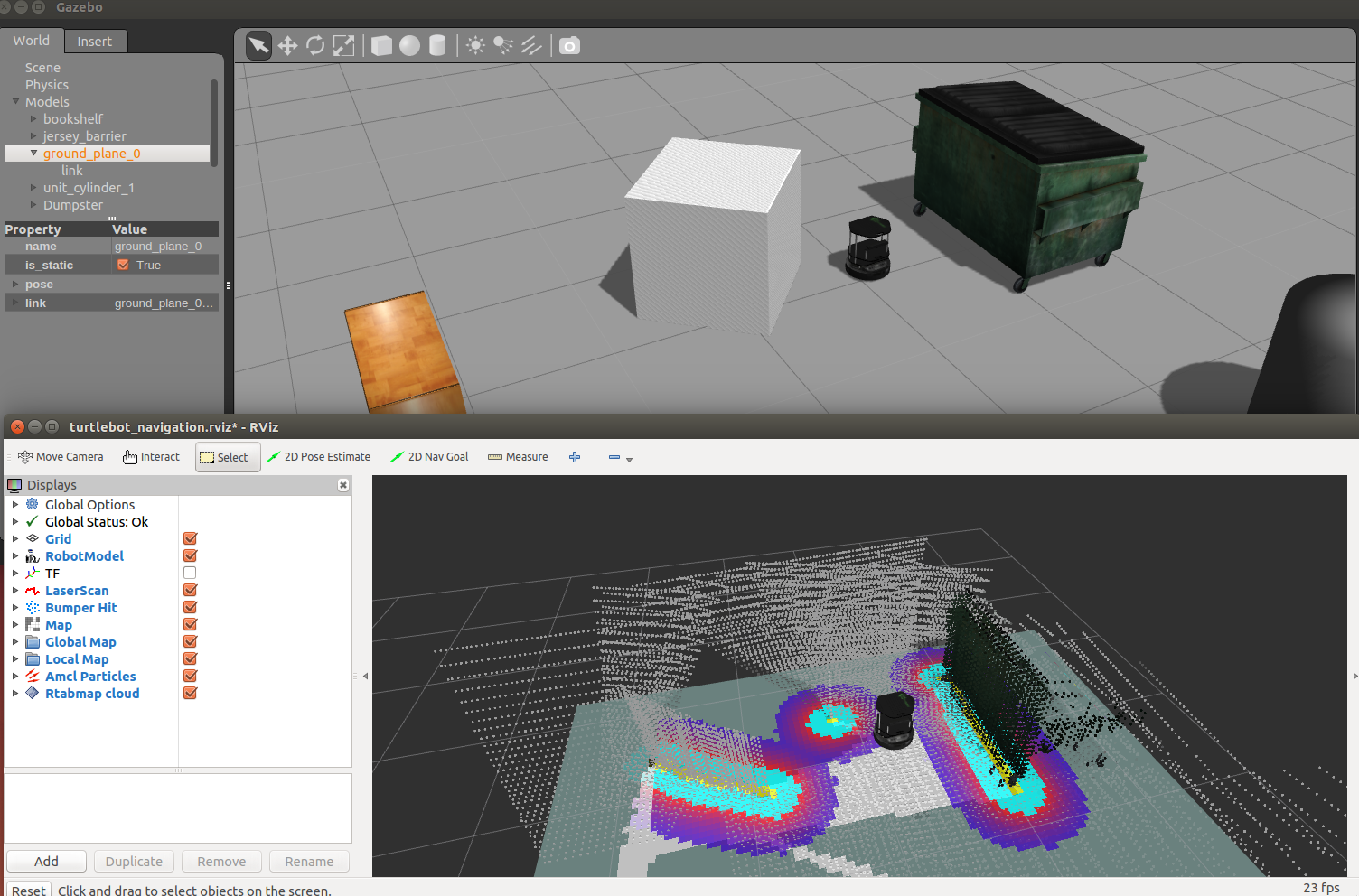
Task: Select jersey_barrier model in tree
Action: pyautogui.click(x=85, y=136)
